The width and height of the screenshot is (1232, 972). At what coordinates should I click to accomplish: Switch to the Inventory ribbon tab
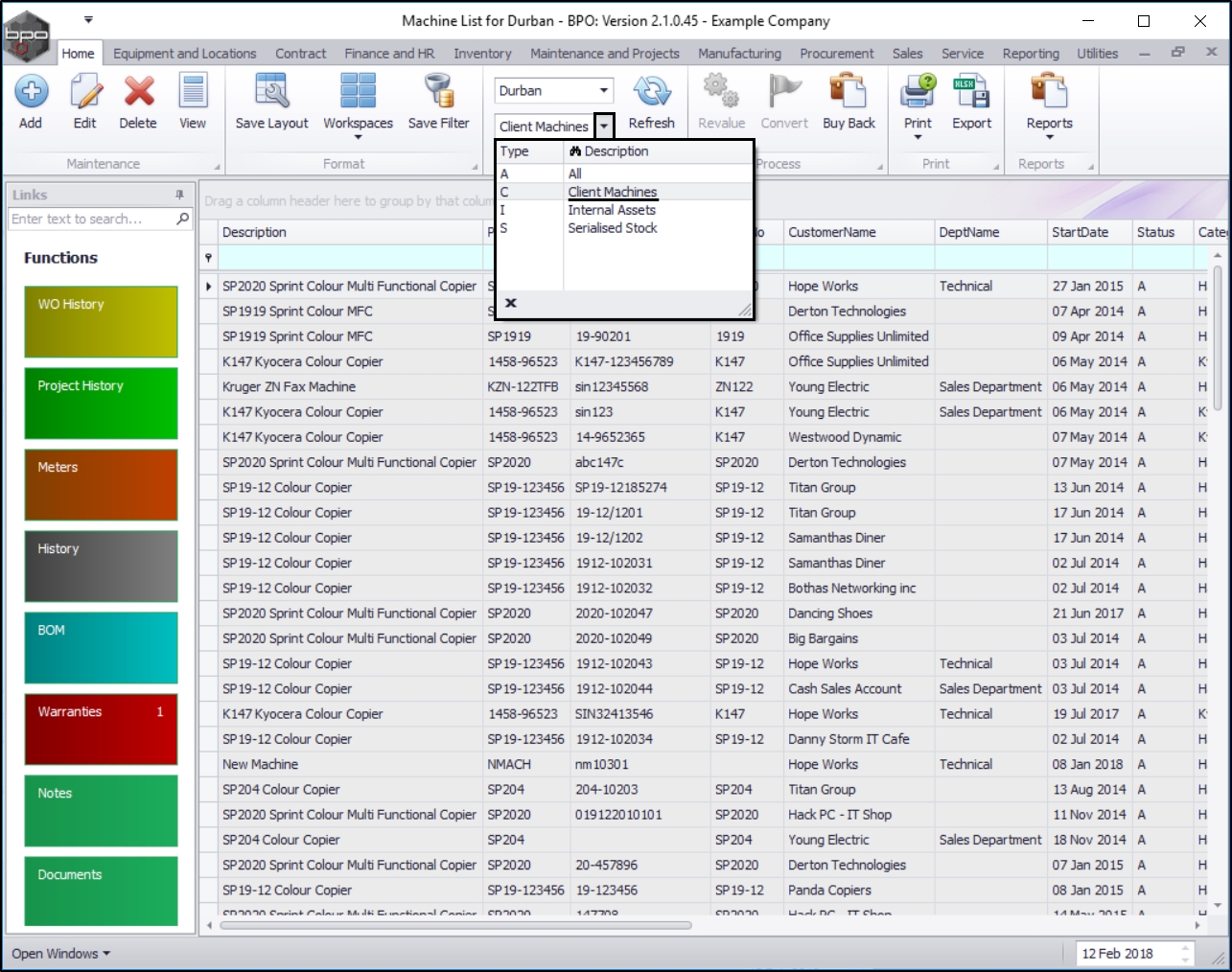tap(482, 54)
